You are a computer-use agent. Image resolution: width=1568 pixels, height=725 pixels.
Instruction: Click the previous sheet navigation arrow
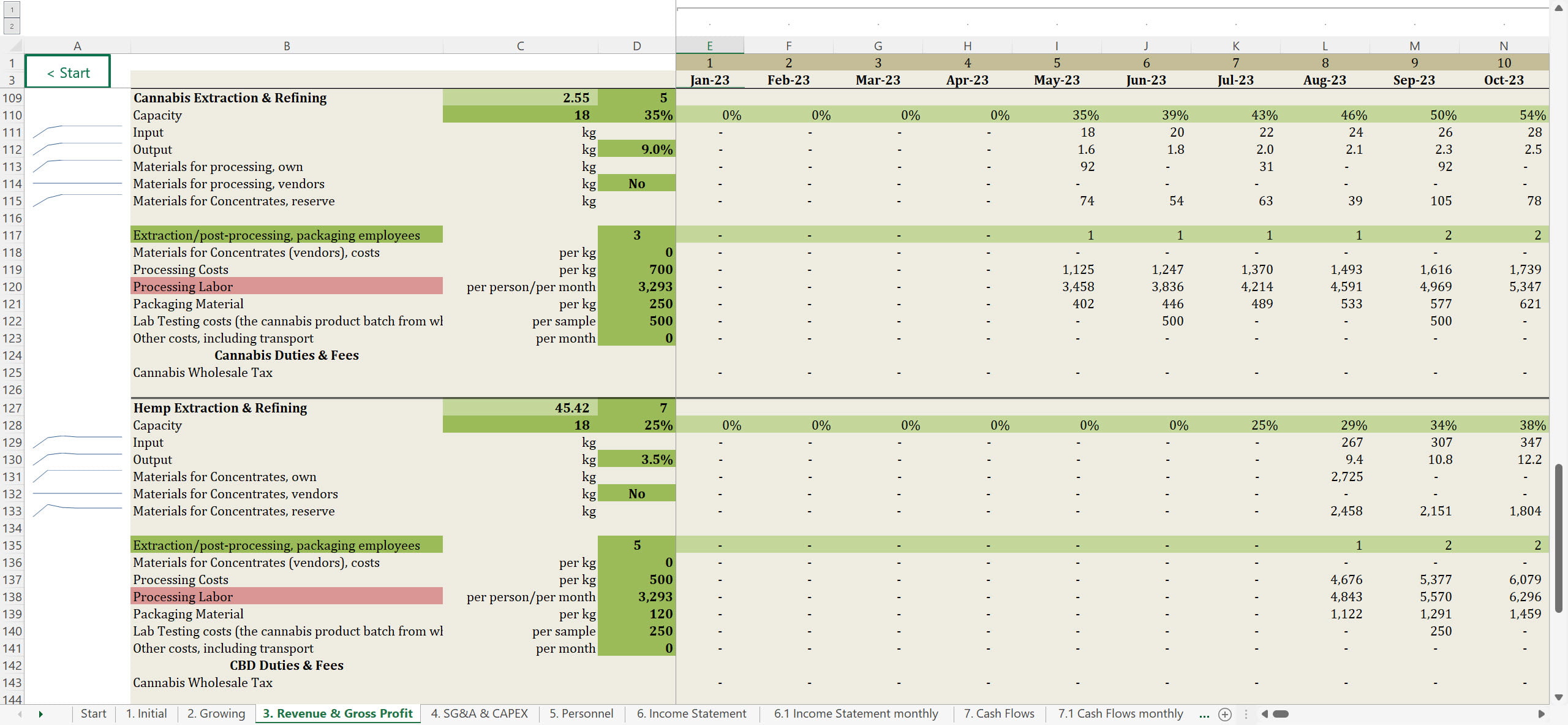[x=20, y=714]
